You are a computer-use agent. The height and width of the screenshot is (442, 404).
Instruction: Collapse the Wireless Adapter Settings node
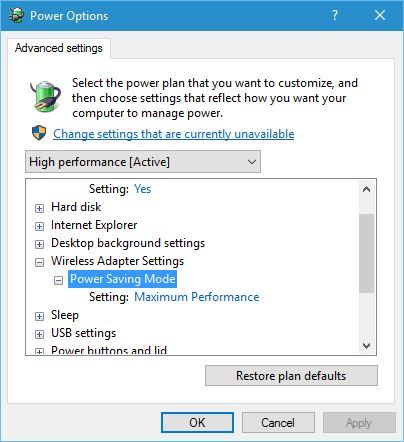click(x=39, y=262)
